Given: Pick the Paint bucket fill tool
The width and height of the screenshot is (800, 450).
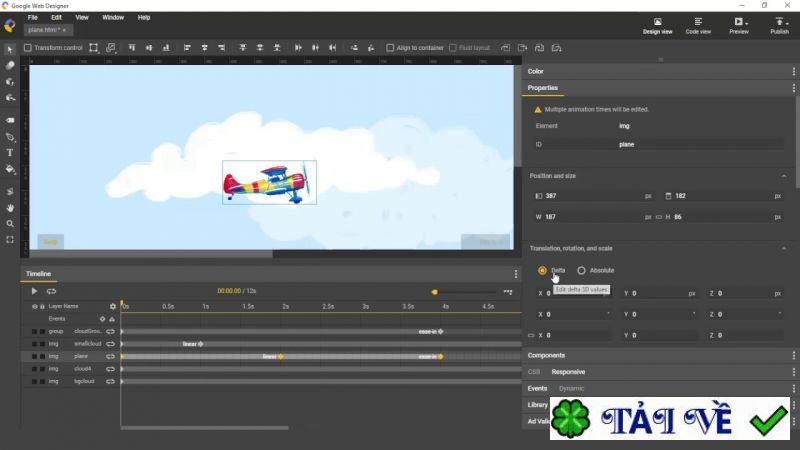Looking at the screenshot, I should [x=10, y=169].
